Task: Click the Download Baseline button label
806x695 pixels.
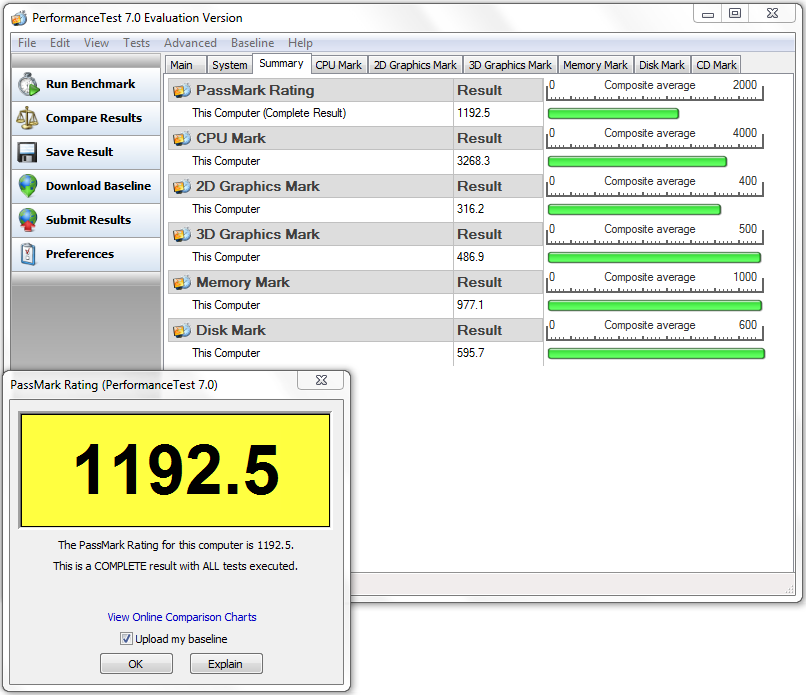Action: click(98, 186)
